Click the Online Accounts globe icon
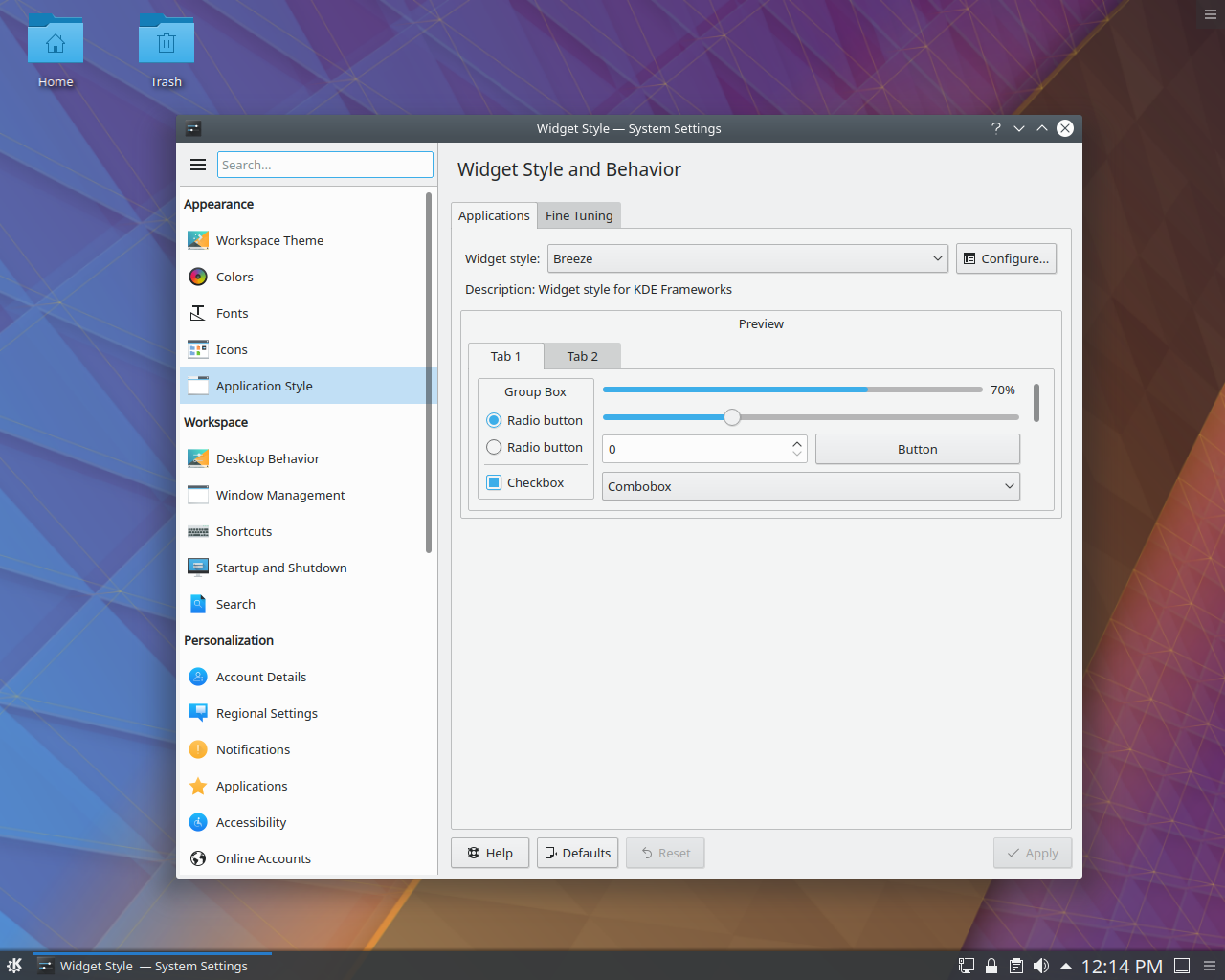1225x980 pixels. pyautogui.click(x=198, y=858)
